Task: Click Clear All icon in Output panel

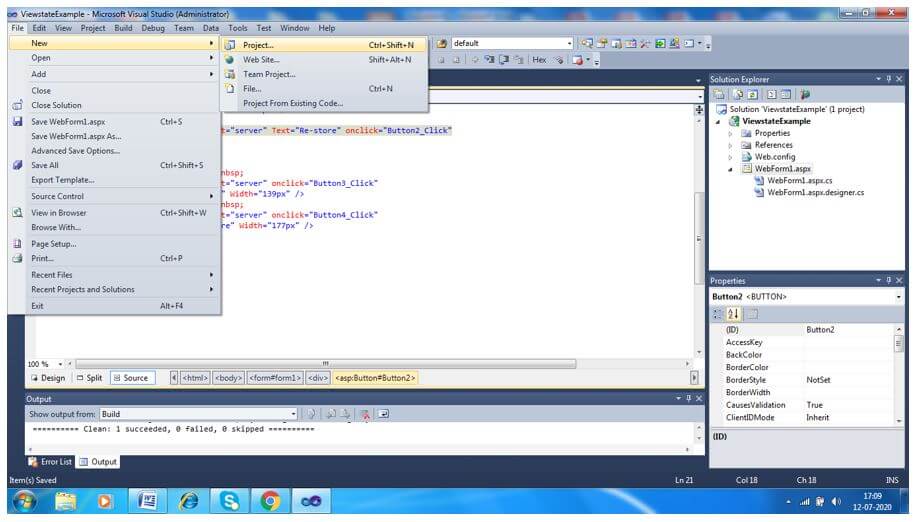Action: [365, 414]
